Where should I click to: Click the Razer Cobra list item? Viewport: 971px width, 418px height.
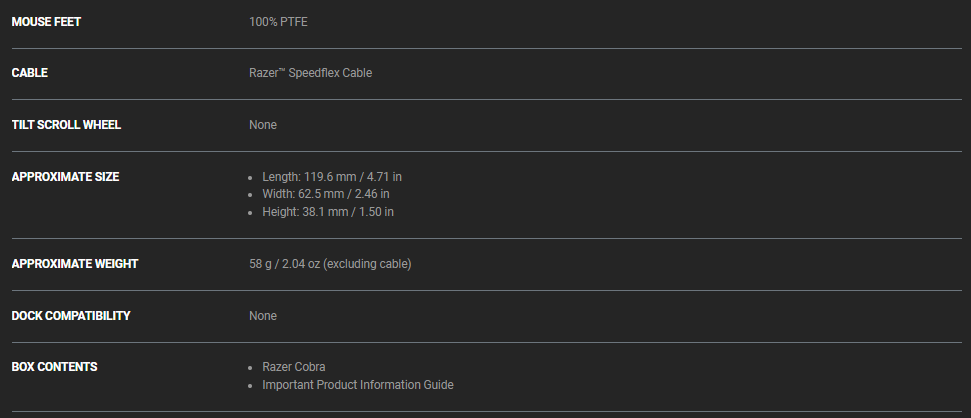click(x=293, y=367)
